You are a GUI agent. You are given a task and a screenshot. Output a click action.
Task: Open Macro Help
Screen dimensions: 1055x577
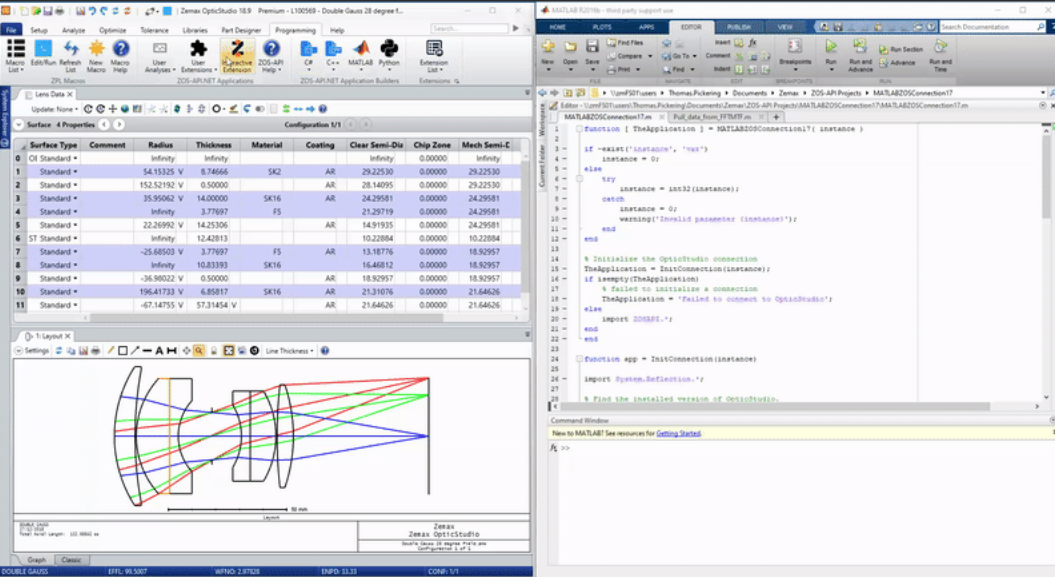(120, 56)
